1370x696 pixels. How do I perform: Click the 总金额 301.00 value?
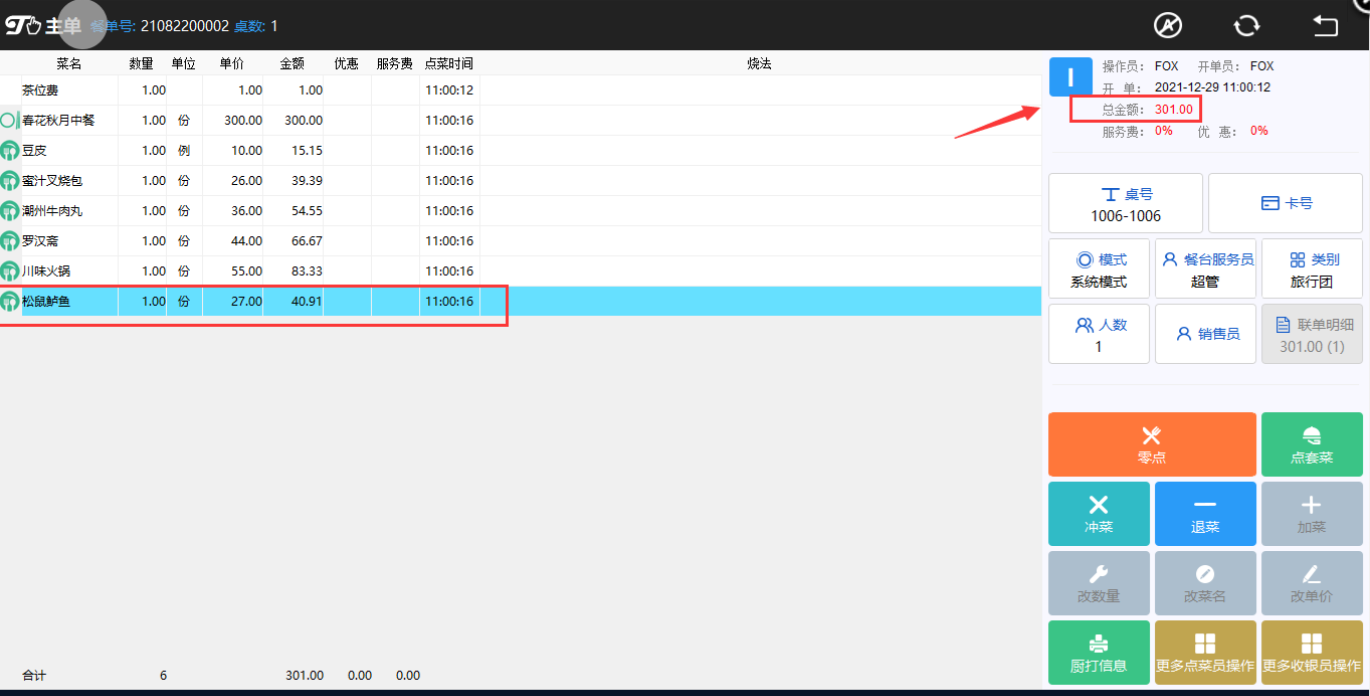1174,109
